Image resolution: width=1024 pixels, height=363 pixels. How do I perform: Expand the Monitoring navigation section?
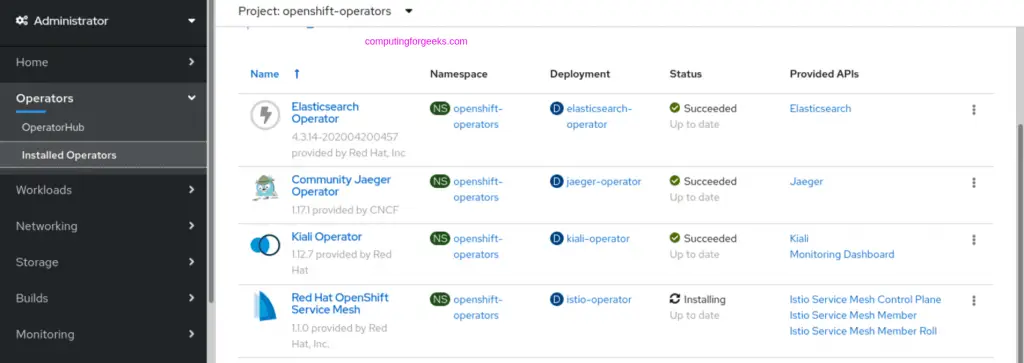click(x=103, y=334)
